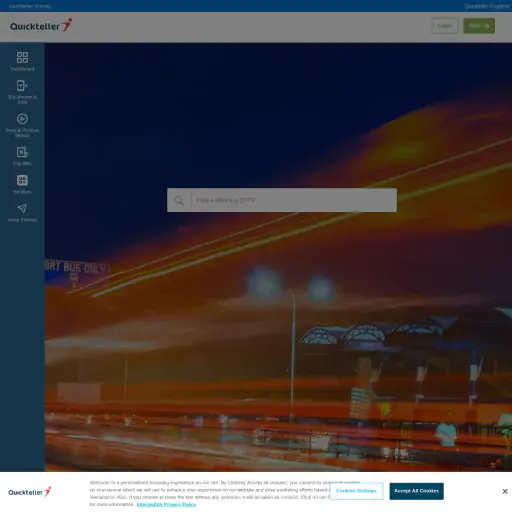Image resolution: width=512 pixels, height=512 pixels.
Task: Select the 'Buy Airtime & Data' text label
Action: pyautogui.click(x=22, y=99)
